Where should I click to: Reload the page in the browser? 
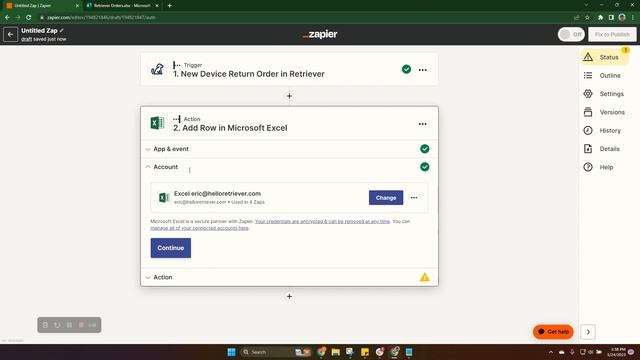(x=29, y=18)
